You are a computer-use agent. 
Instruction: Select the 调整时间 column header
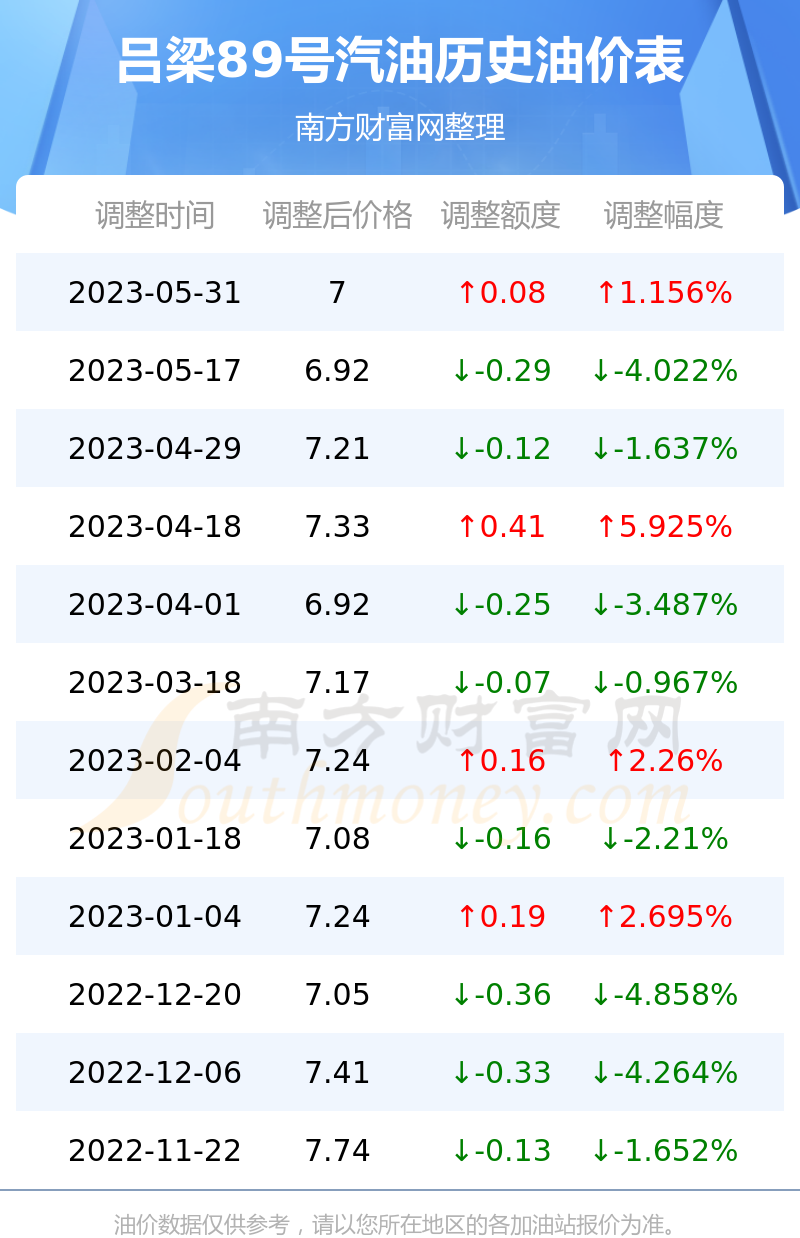click(x=155, y=215)
